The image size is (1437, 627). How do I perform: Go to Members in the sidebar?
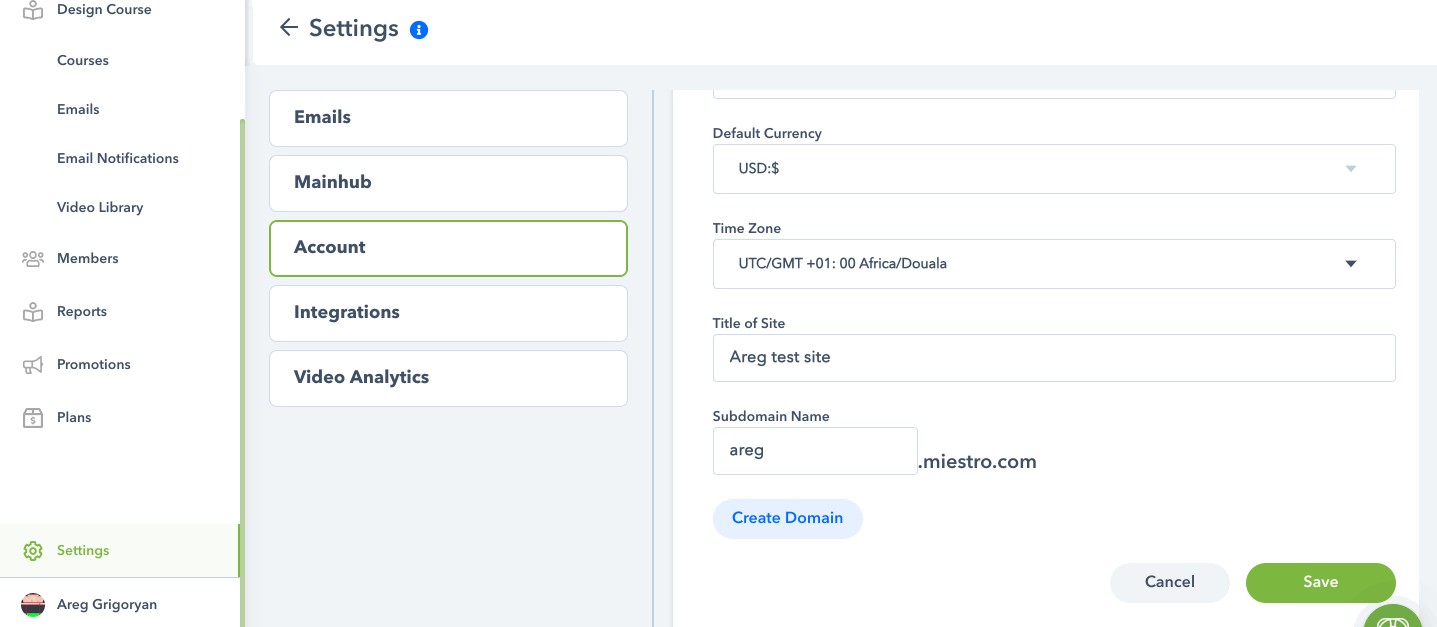coord(88,259)
